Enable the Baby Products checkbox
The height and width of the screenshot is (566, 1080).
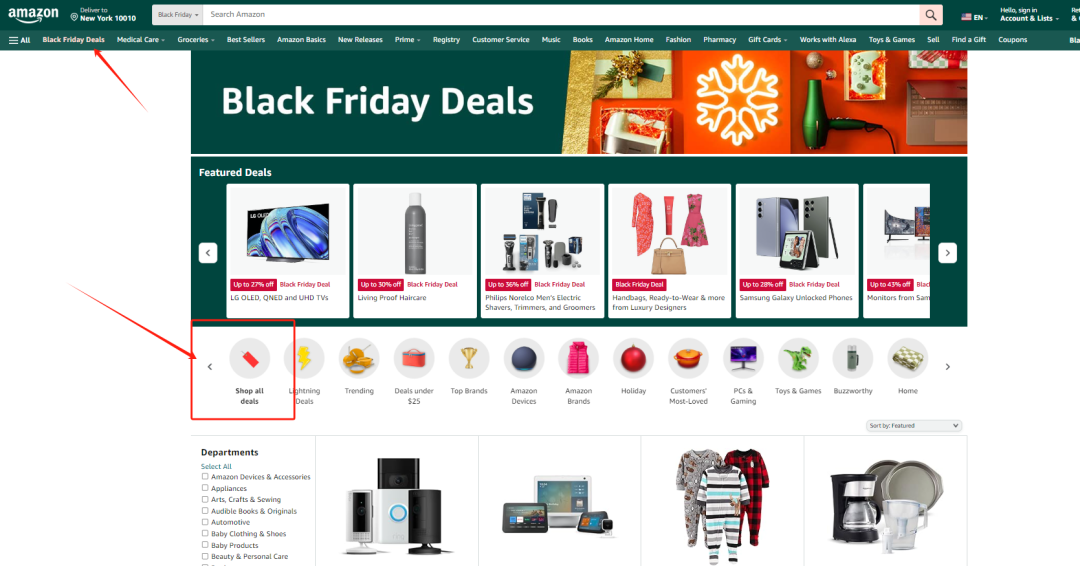point(205,545)
